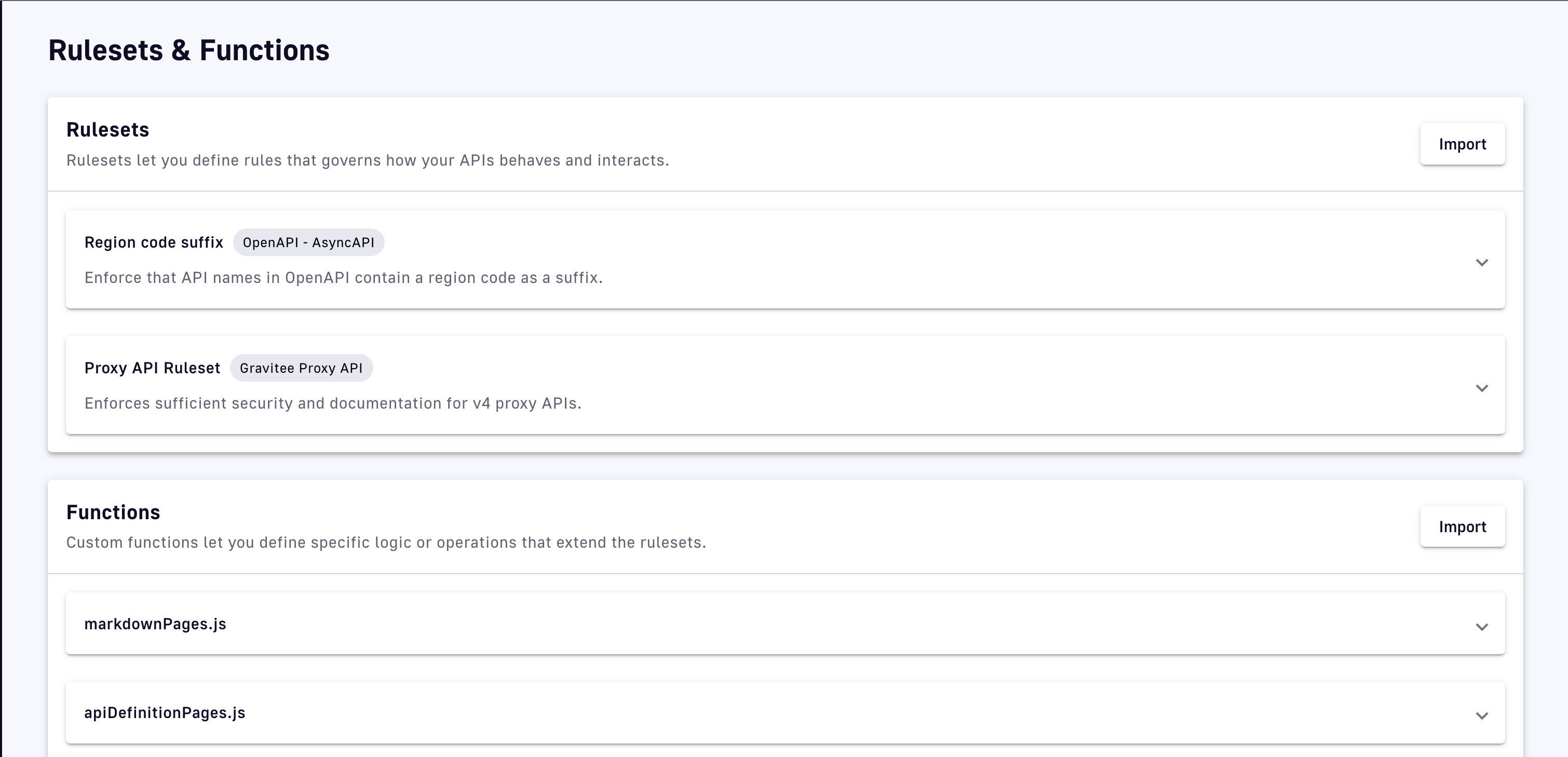The image size is (1568, 757).
Task: Click the dark sidebar strip at left edge
Action: (x=1, y=377)
